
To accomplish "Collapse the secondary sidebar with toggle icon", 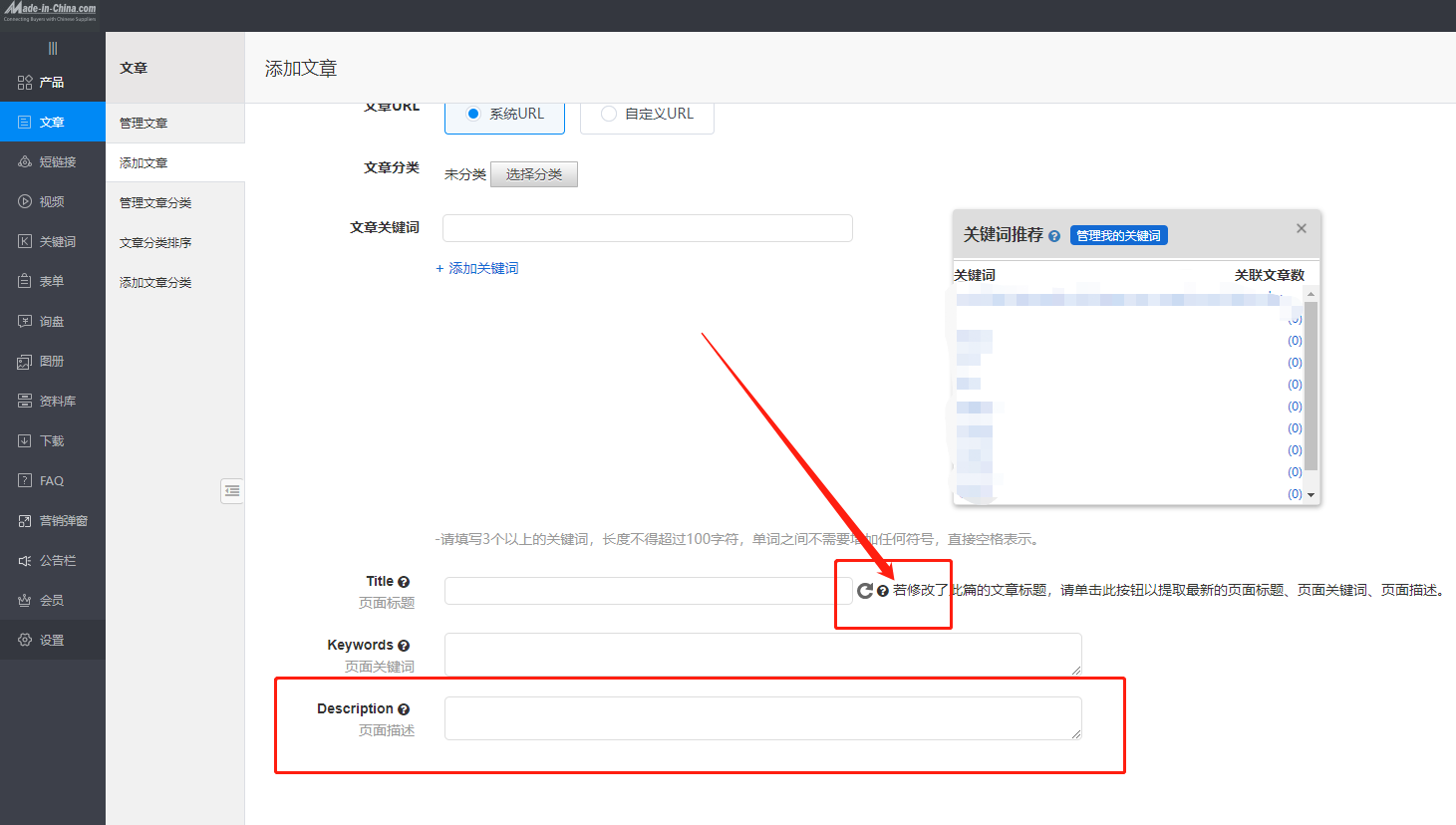I will [x=232, y=490].
